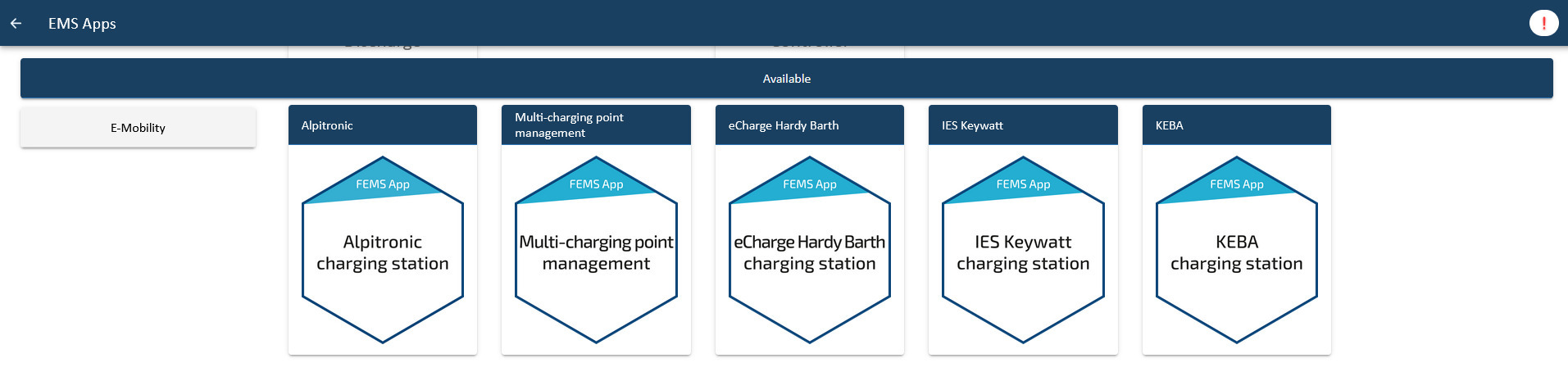Click the IES Keywatt card title
1568x381 pixels.
(972, 125)
